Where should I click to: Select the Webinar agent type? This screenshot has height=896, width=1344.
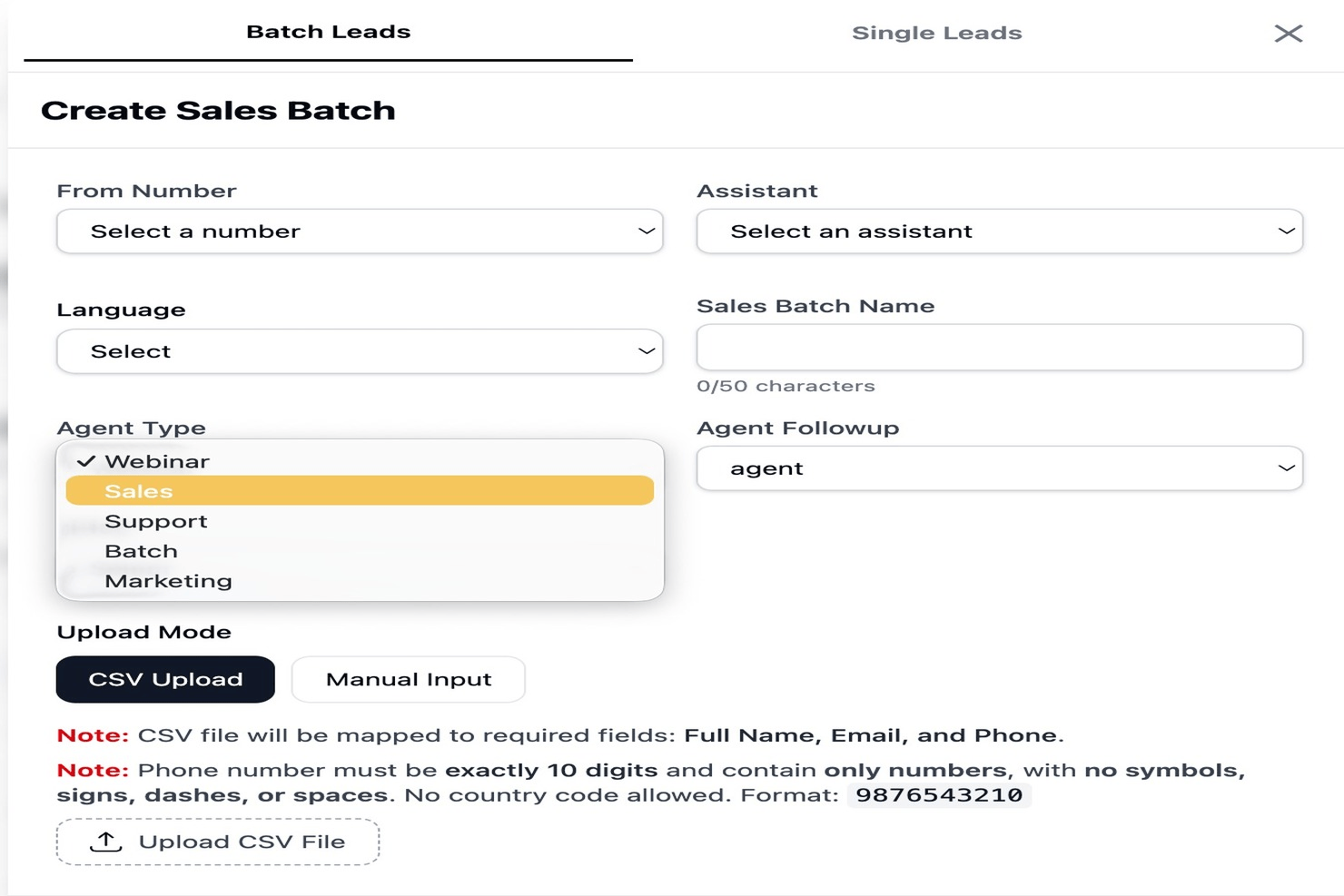click(x=158, y=460)
